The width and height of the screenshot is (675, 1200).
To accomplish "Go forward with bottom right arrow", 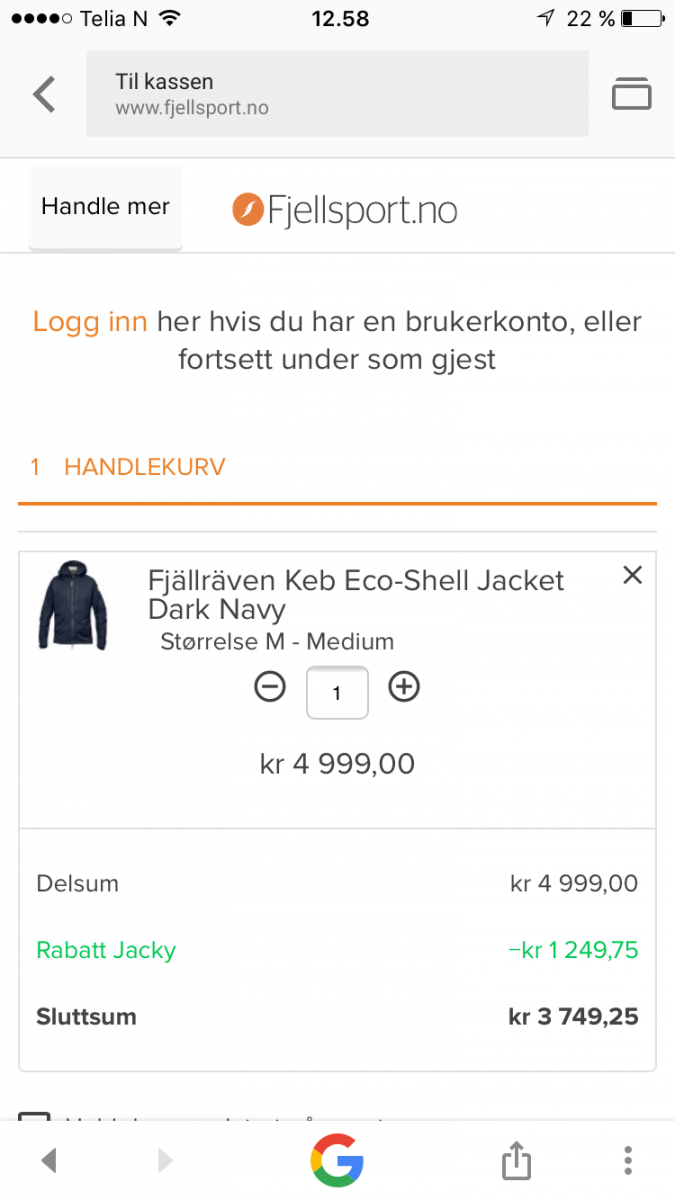I will 165,1160.
